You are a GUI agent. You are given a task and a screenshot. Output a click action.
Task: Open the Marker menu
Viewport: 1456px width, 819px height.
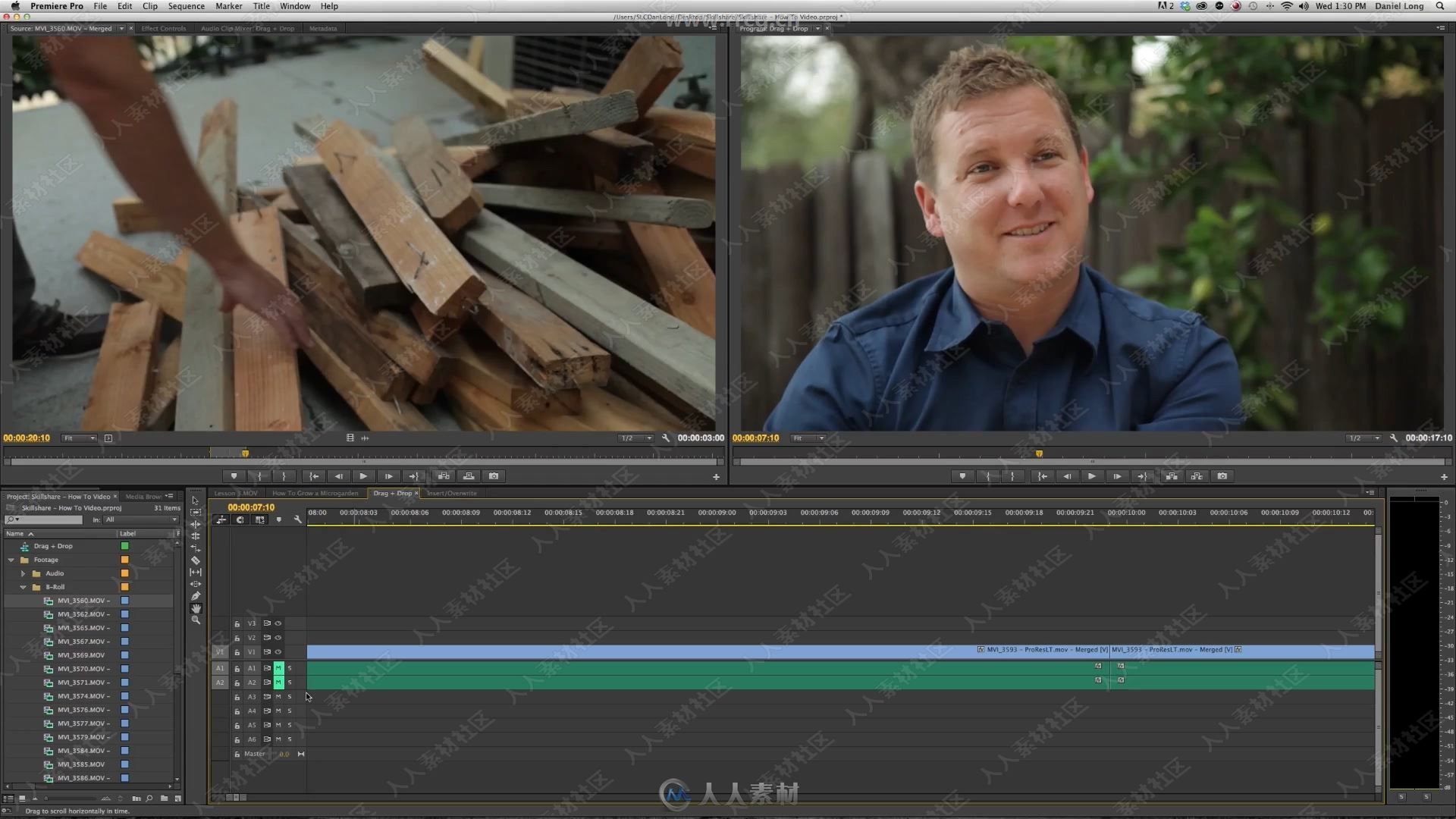228,6
